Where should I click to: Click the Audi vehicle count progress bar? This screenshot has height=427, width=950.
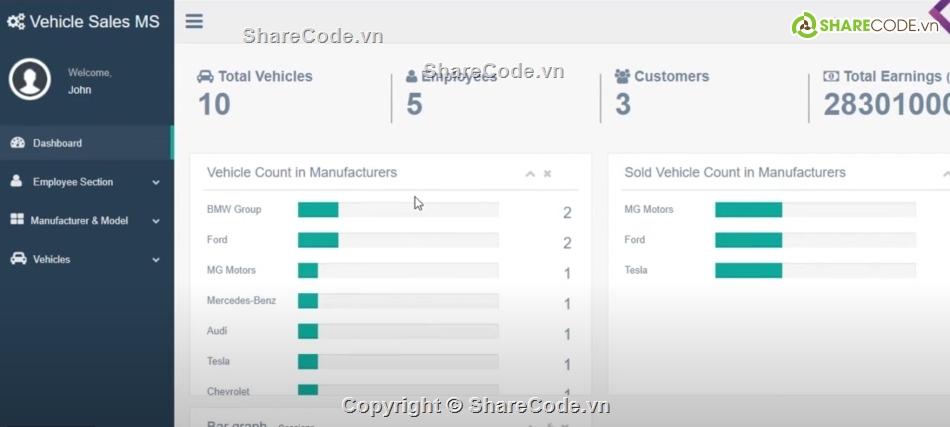pyautogui.click(x=398, y=331)
